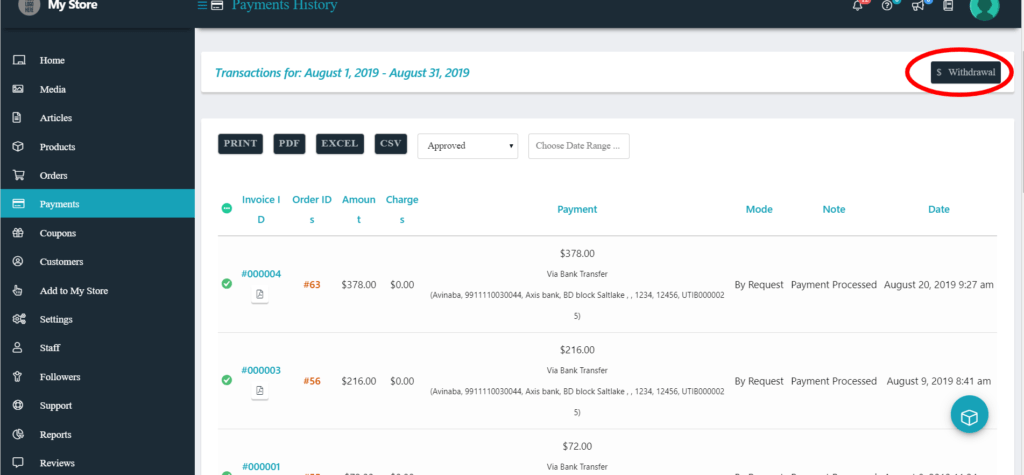Screen dimensions: 1024x475
Task: Download PDF invoice for #000004
Action: pyautogui.click(x=260, y=295)
